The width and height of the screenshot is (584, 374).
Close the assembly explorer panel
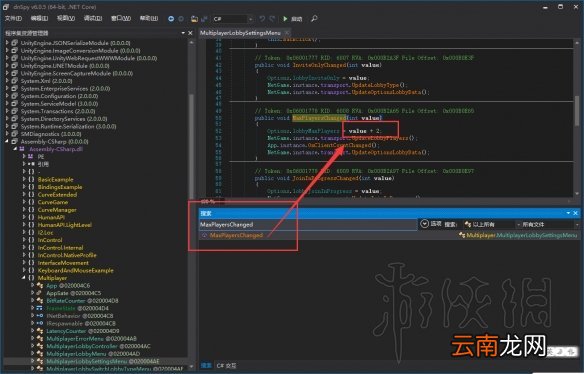pos(190,33)
